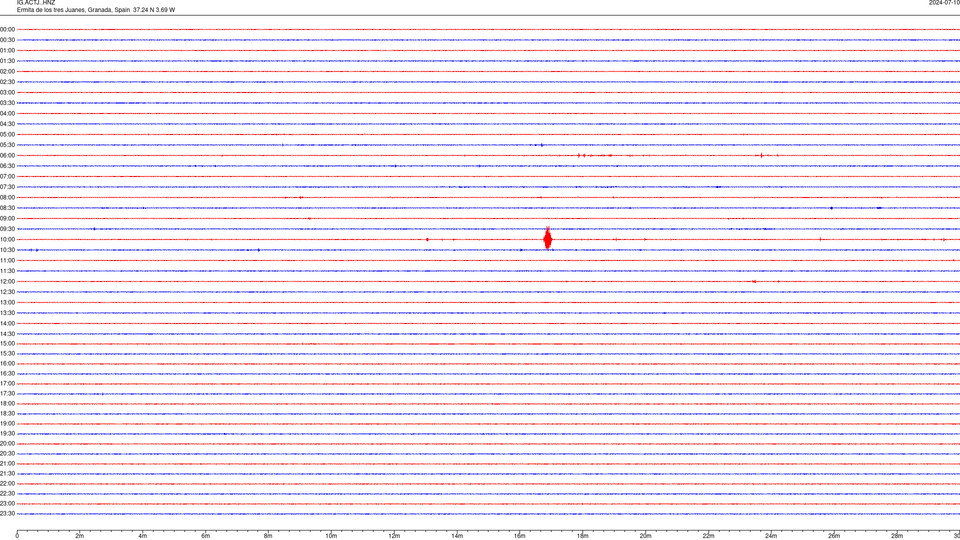
Task: Click the '6m' tick label on the time axis
Action: (x=205, y=536)
